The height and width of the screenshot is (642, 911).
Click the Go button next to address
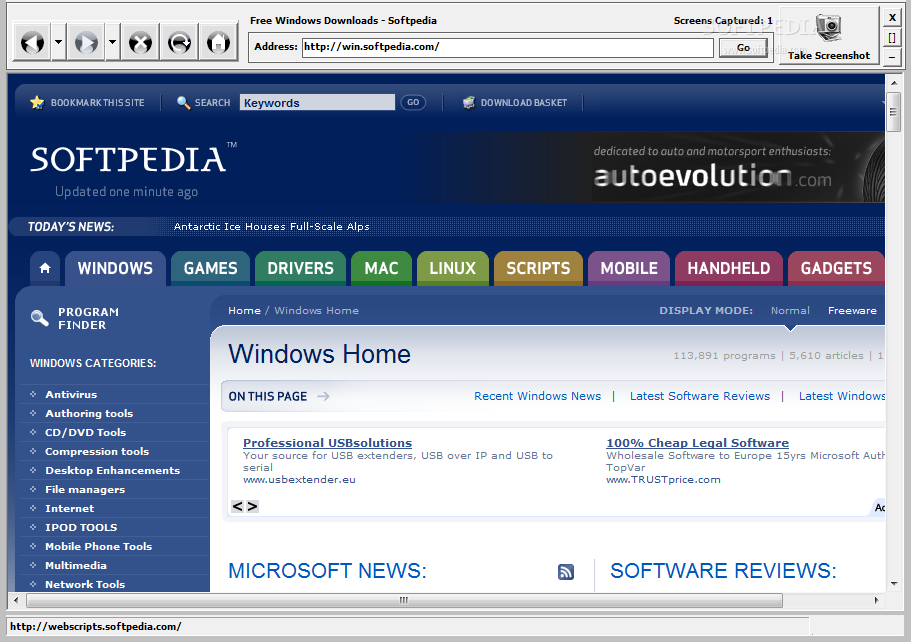tap(743, 48)
